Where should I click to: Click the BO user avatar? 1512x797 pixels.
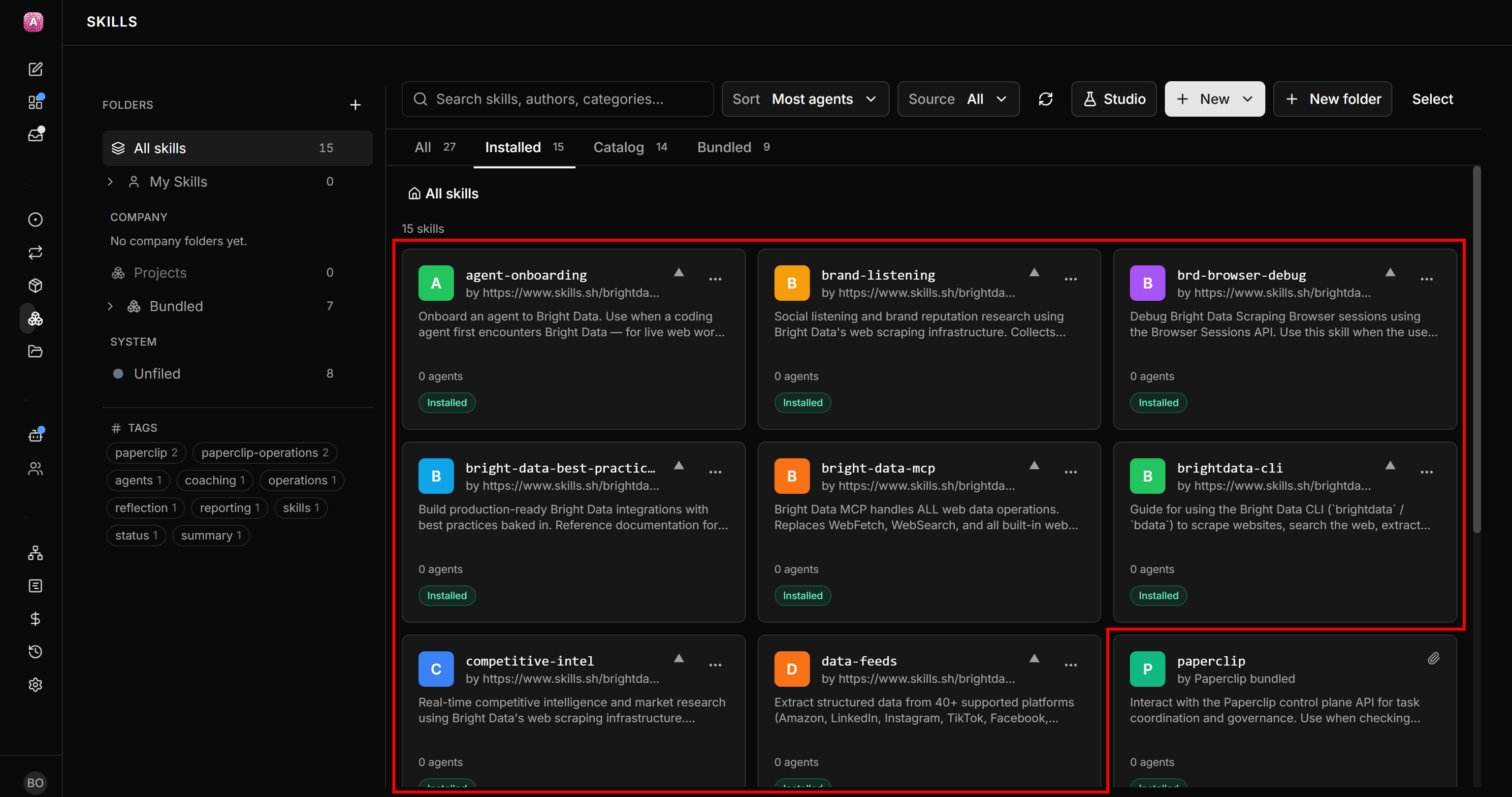(x=35, y=782)
